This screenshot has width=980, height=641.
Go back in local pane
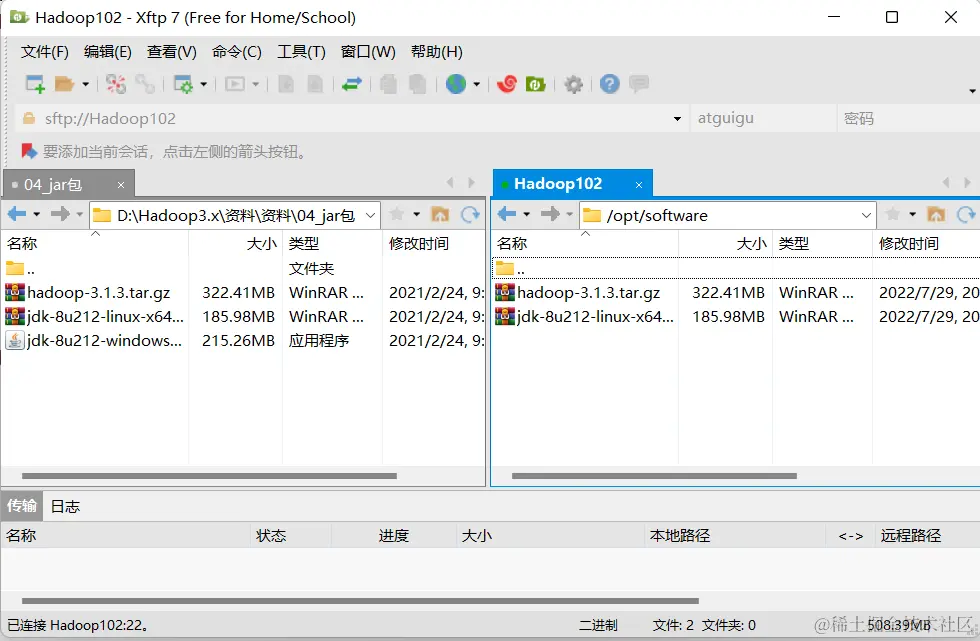tap(17, 214)
